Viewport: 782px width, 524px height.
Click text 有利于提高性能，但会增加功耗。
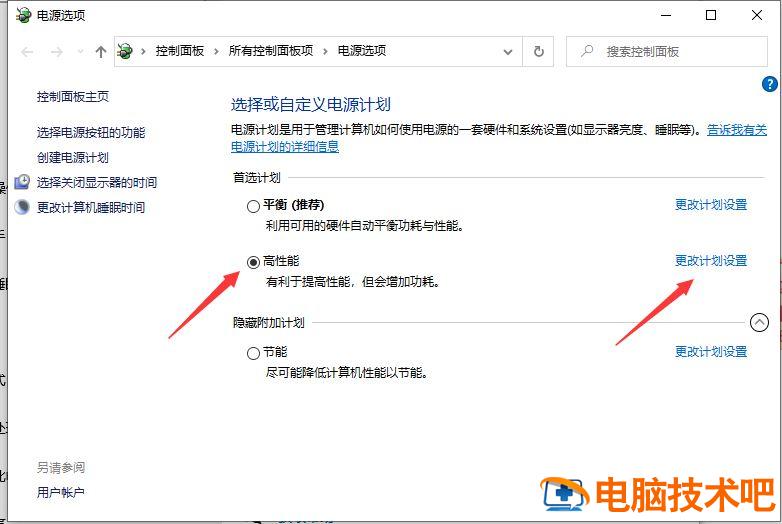pos(353,282)
